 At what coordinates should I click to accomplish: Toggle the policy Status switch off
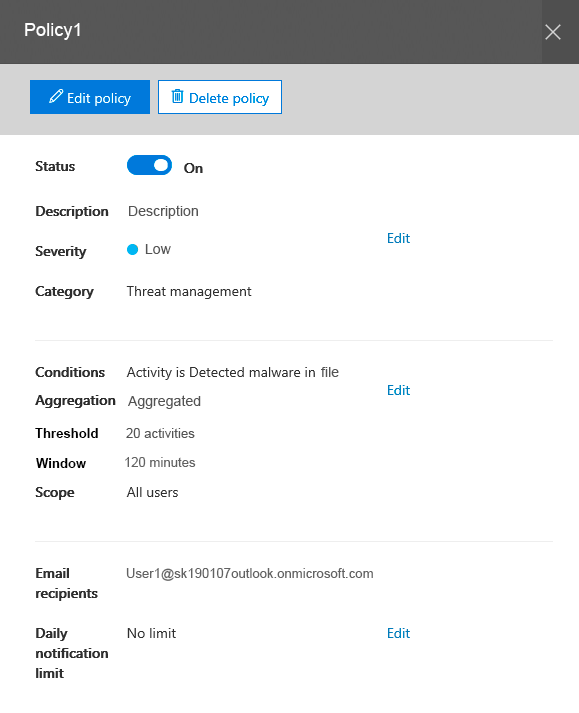149,165
